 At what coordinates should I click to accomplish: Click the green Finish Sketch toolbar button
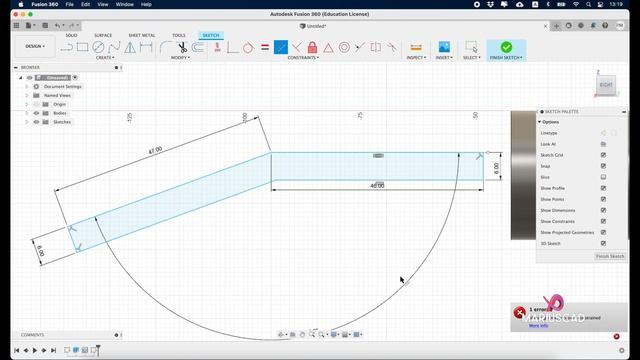pos(506,50)
